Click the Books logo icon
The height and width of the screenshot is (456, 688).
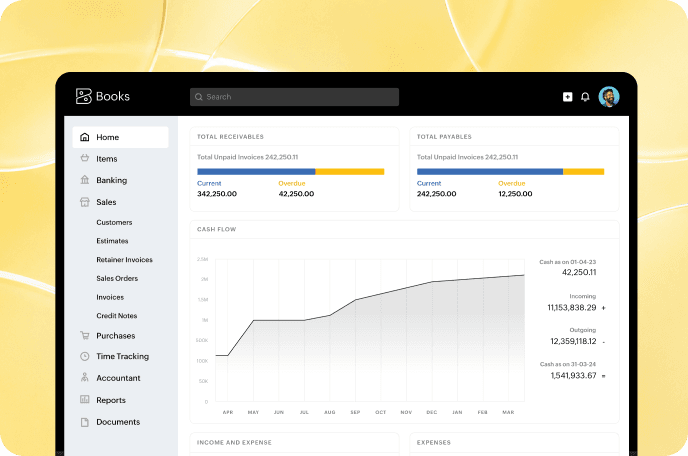83,96
